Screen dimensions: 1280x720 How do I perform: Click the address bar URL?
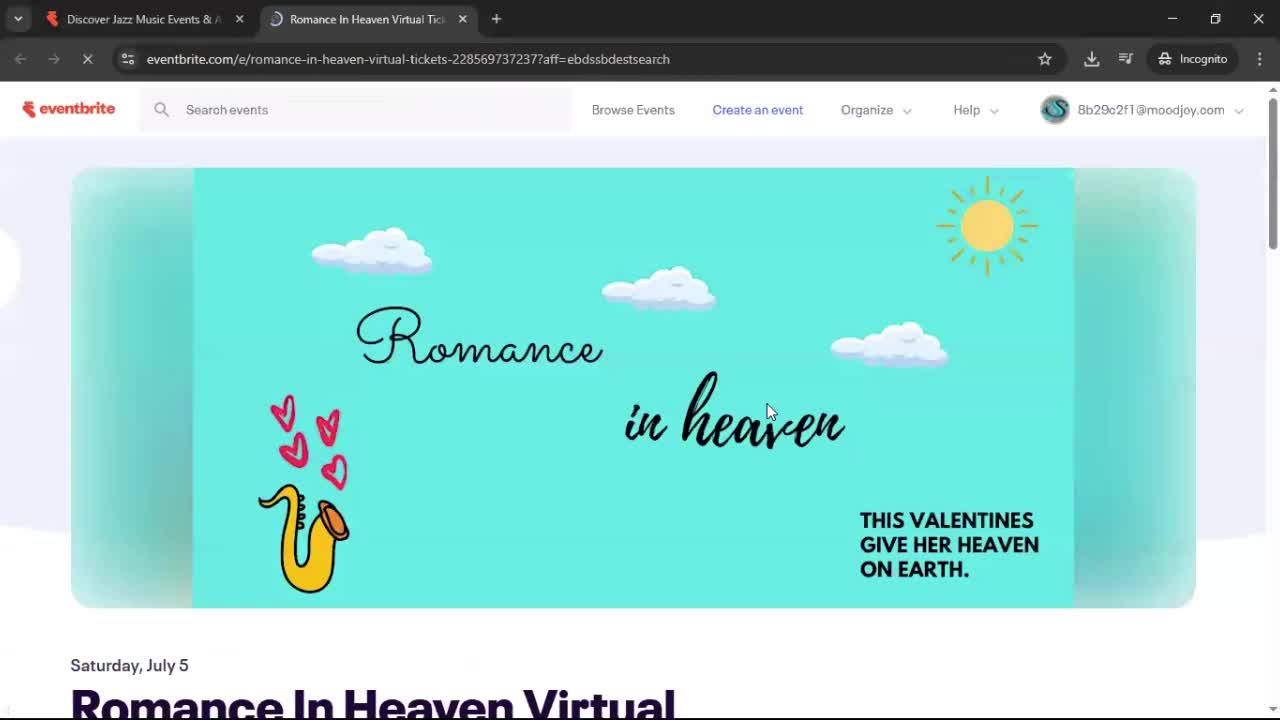(408, 59)
